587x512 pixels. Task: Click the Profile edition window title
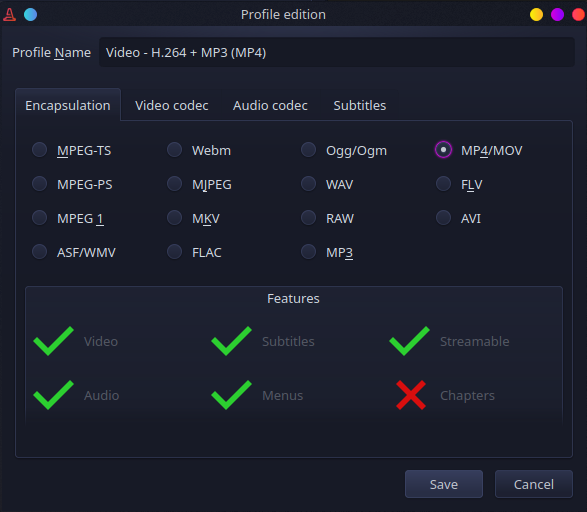pyautogui.click(x=283, y=15)
